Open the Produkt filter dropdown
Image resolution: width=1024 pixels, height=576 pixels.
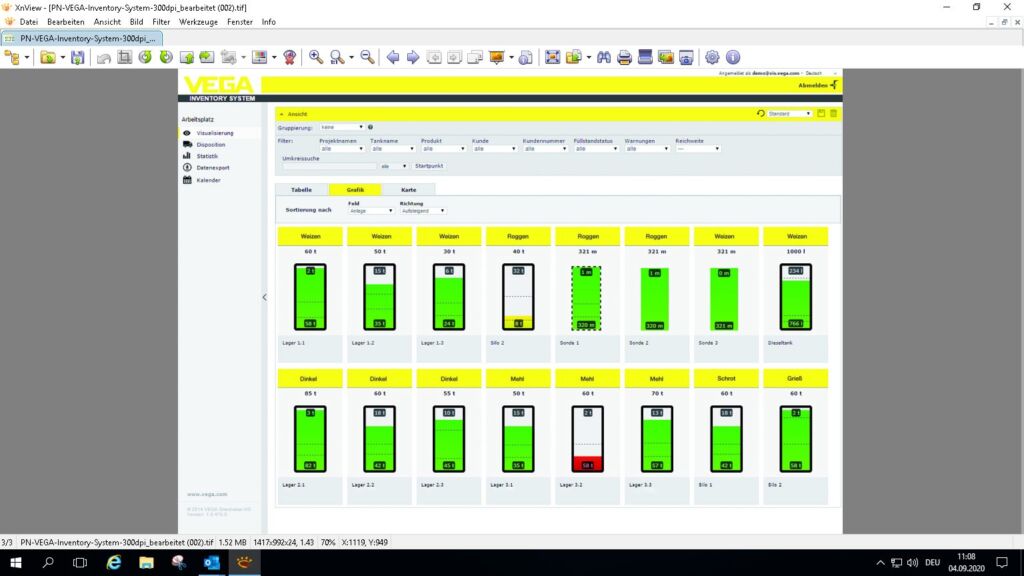(441, 149)
